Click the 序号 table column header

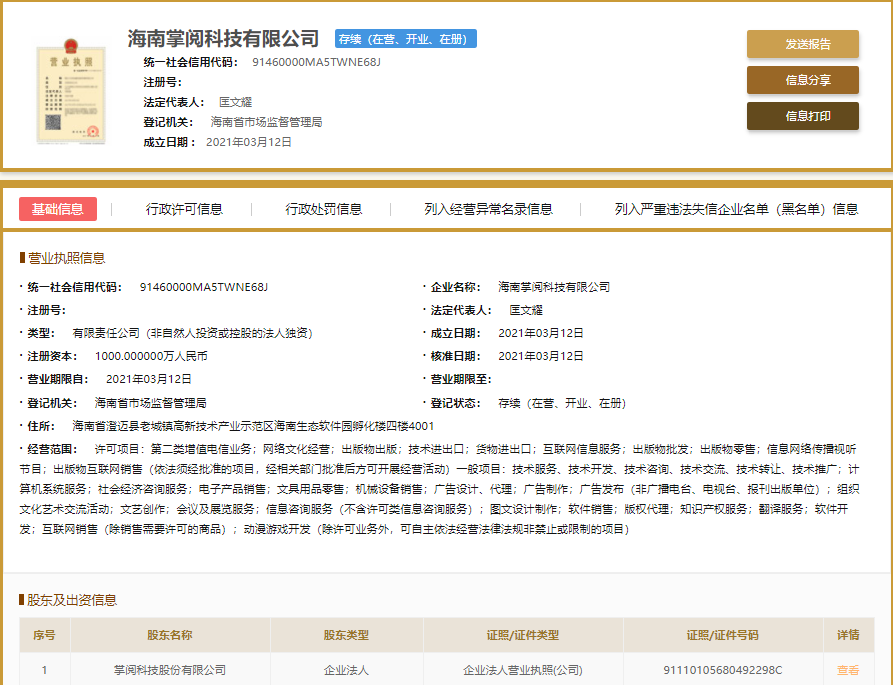click(x=44, y=635)
